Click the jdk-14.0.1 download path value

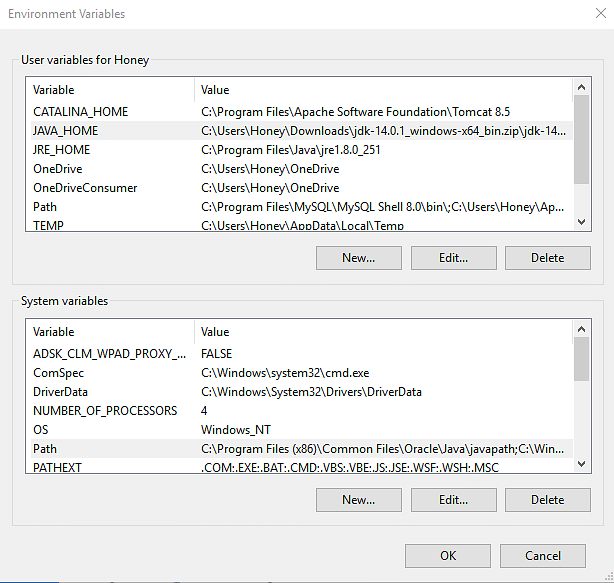383,131
